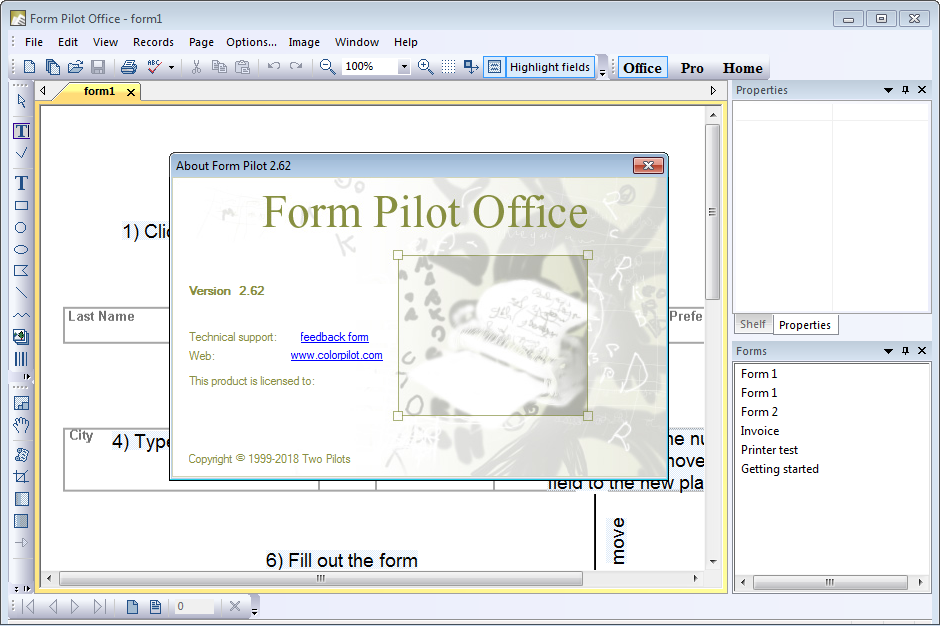Open the Edit menu
940x626 pixels.
[68, 42]
